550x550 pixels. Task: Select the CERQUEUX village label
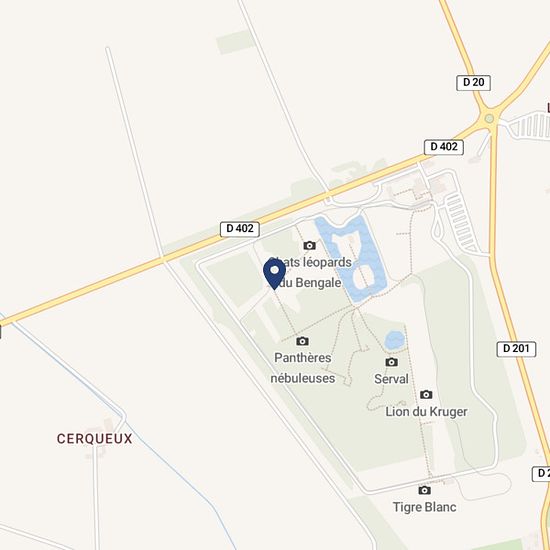95,439
